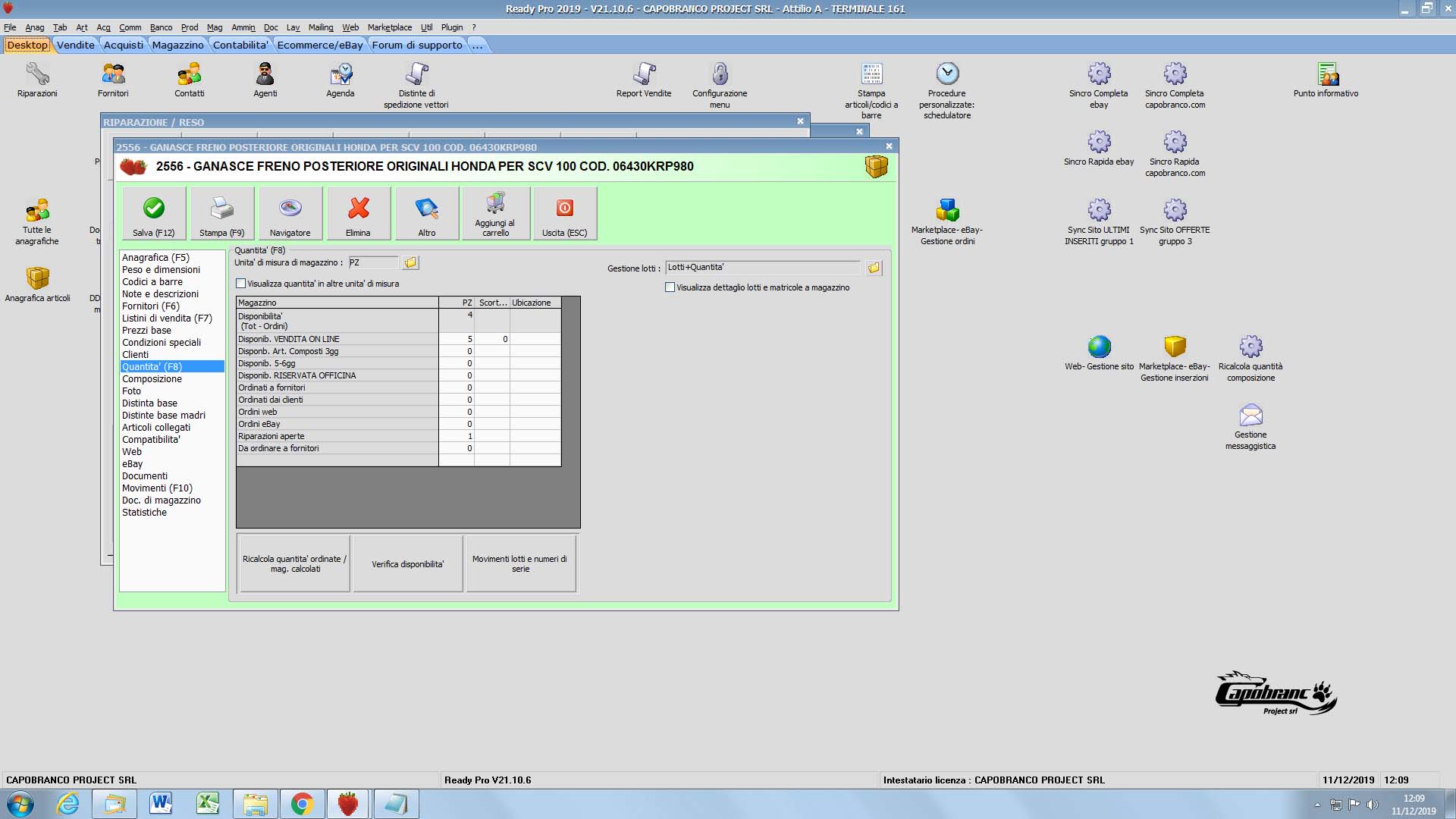Open the Configurazione menu icon
This screenshot has width=1456, height=819.
pyautogui.click(x=720, y=85)
